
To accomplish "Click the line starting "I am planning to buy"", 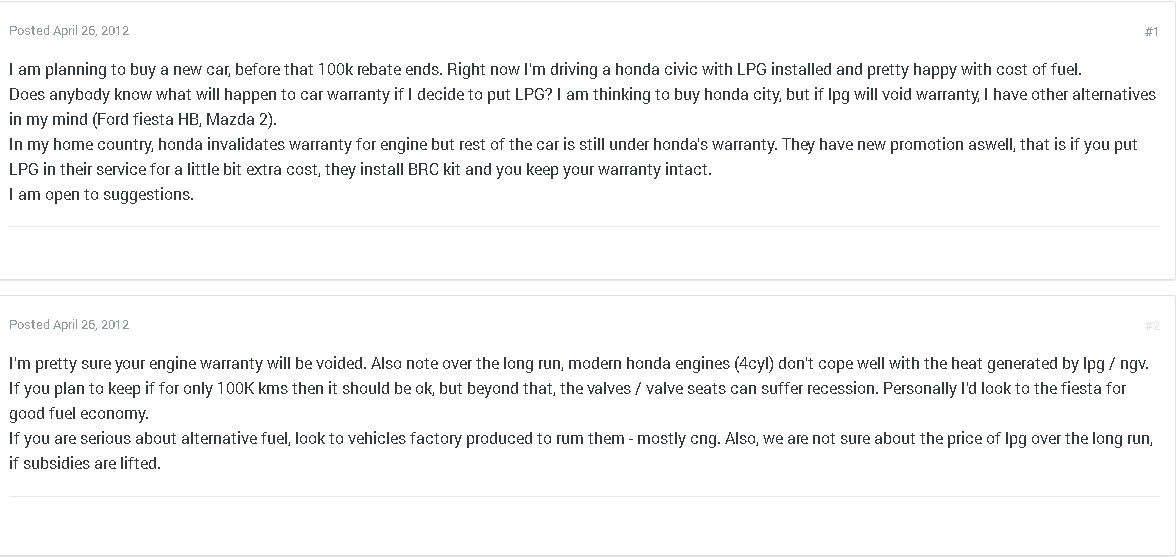I will pos(545,70).
